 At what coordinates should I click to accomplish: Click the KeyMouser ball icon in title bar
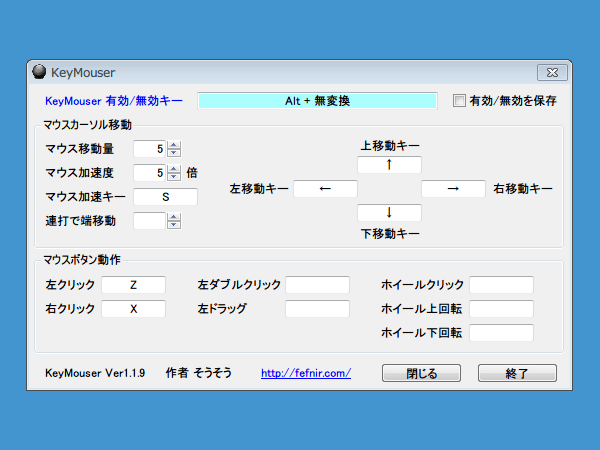[39, 72]
